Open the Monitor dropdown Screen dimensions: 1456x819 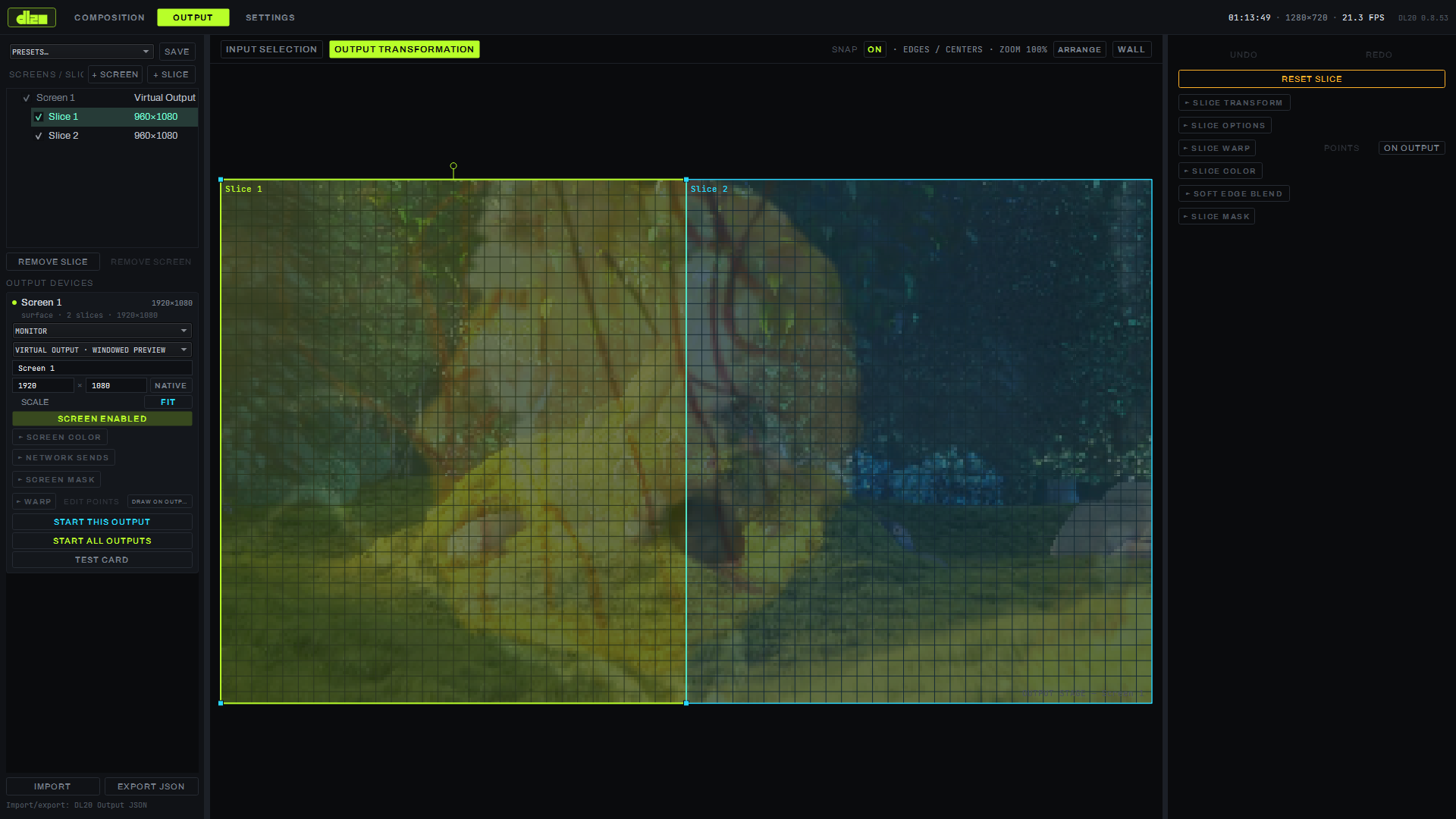pyautogui.click(x=102, y=331)
